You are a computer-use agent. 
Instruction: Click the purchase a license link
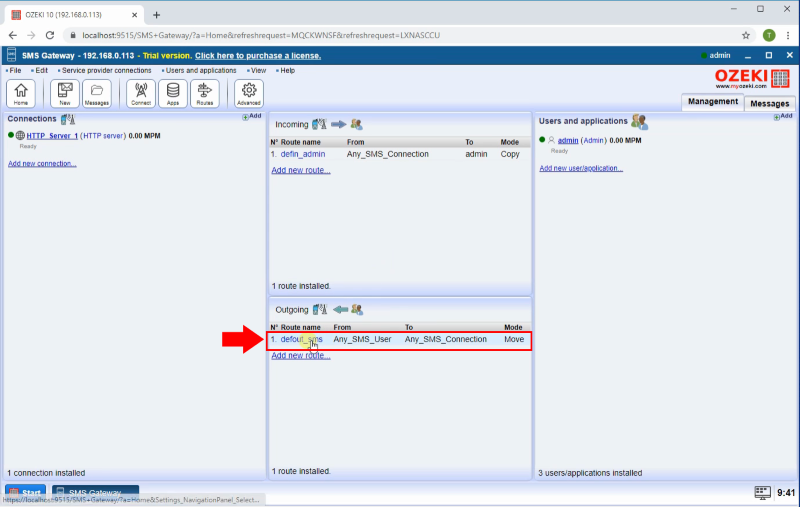click(258, 56)
